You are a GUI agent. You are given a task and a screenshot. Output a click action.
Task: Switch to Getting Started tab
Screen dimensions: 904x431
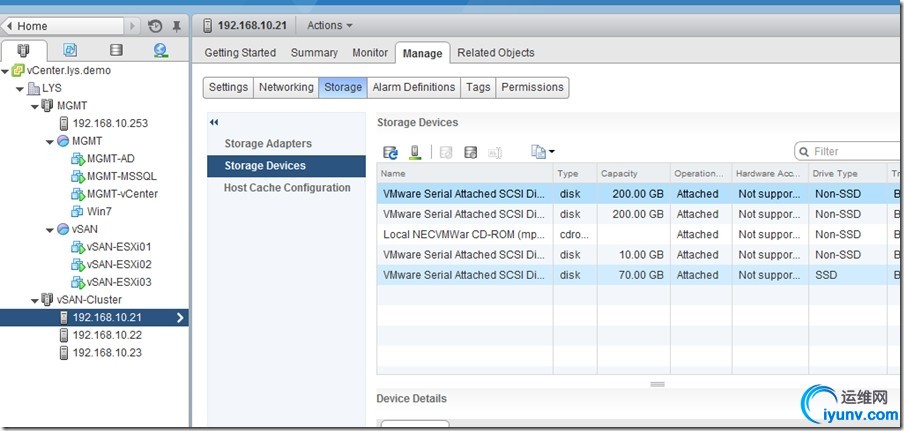pyautogui.click(x=240, y=52)
